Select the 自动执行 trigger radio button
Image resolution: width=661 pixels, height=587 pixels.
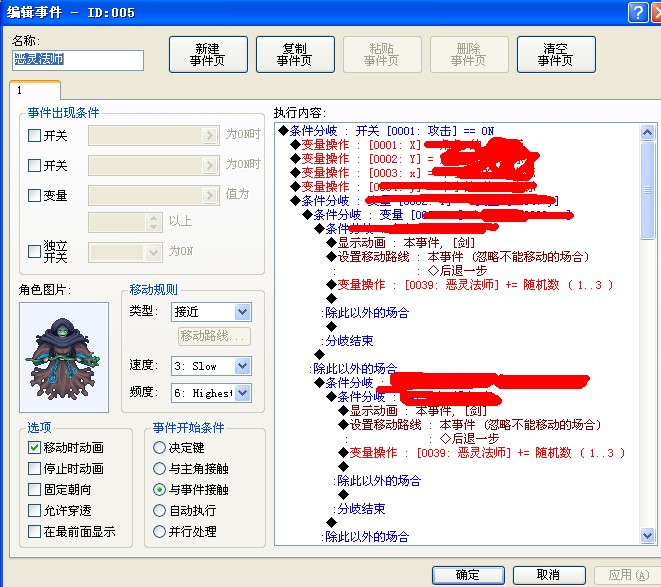pos(159,511)
